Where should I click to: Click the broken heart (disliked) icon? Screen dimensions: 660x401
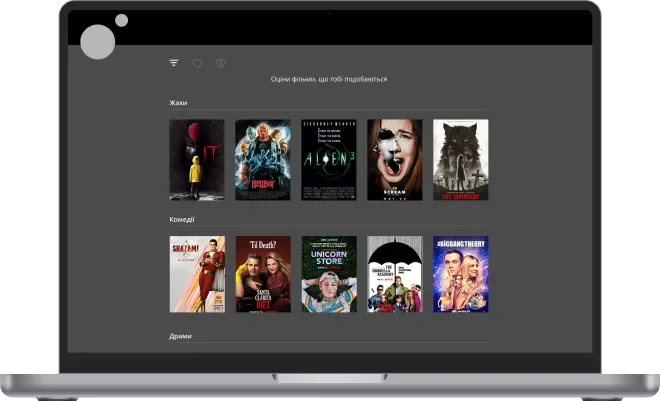coord(220,63)
